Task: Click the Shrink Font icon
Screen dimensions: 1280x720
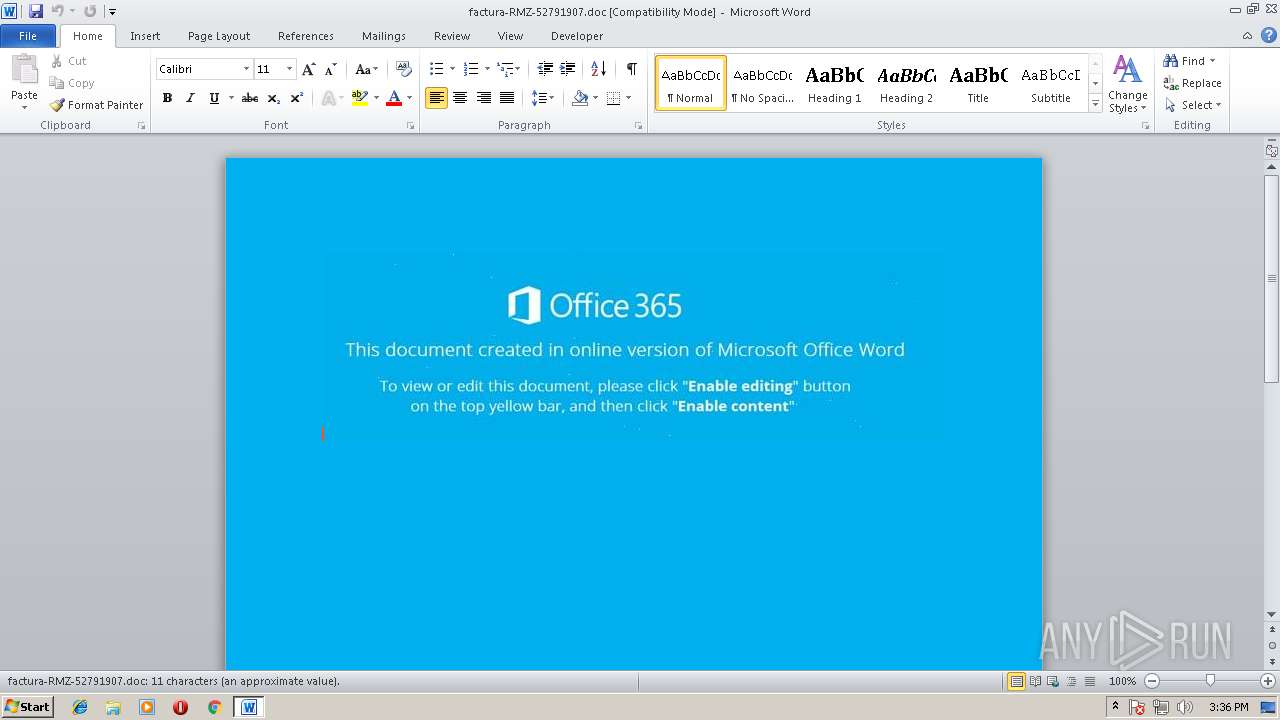Action: point(330,69)
